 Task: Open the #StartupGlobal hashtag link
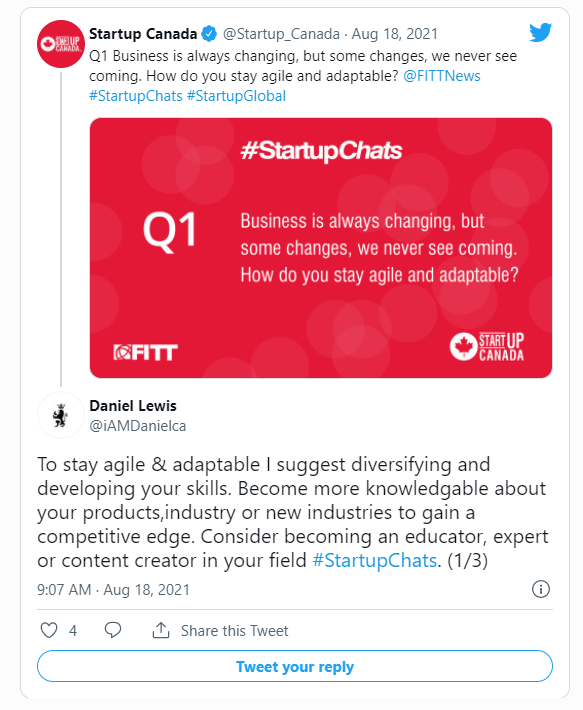[236, 96]
